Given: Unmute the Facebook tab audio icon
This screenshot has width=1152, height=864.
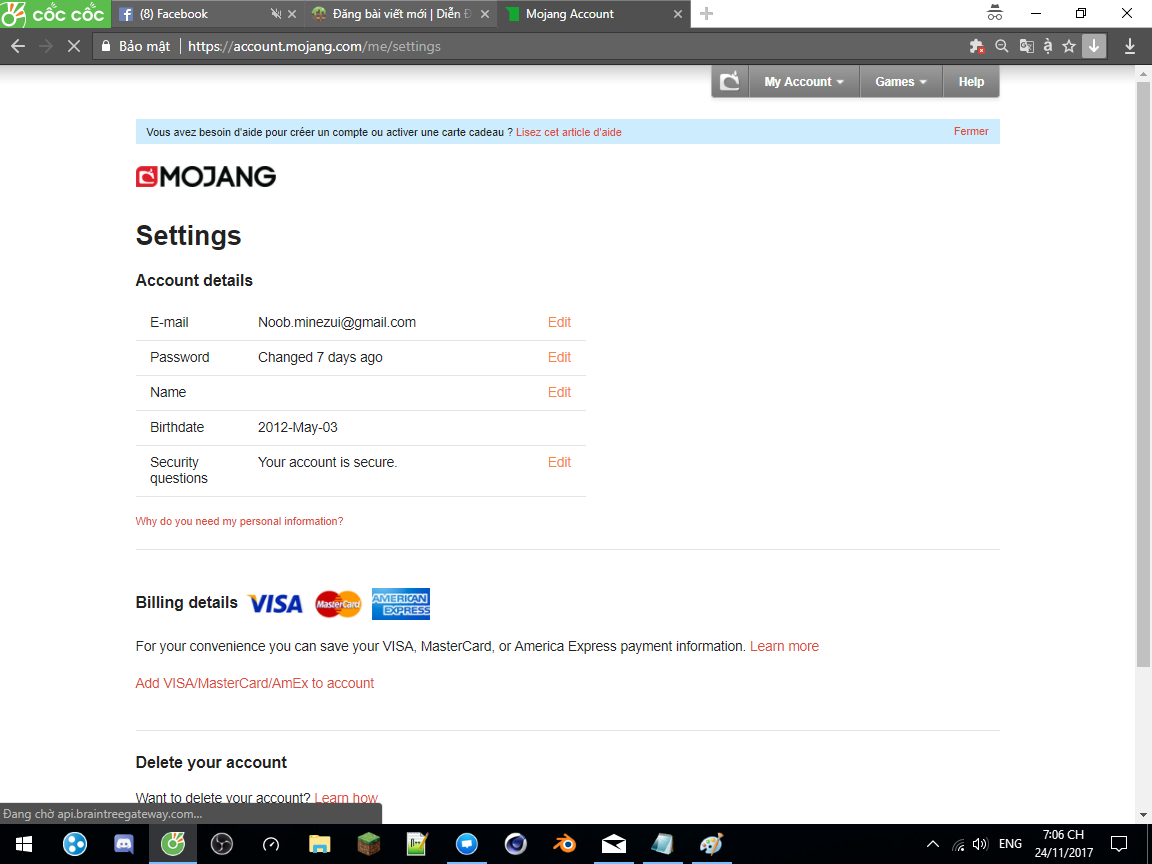Looking at the screenshot, I should (276, 14).
